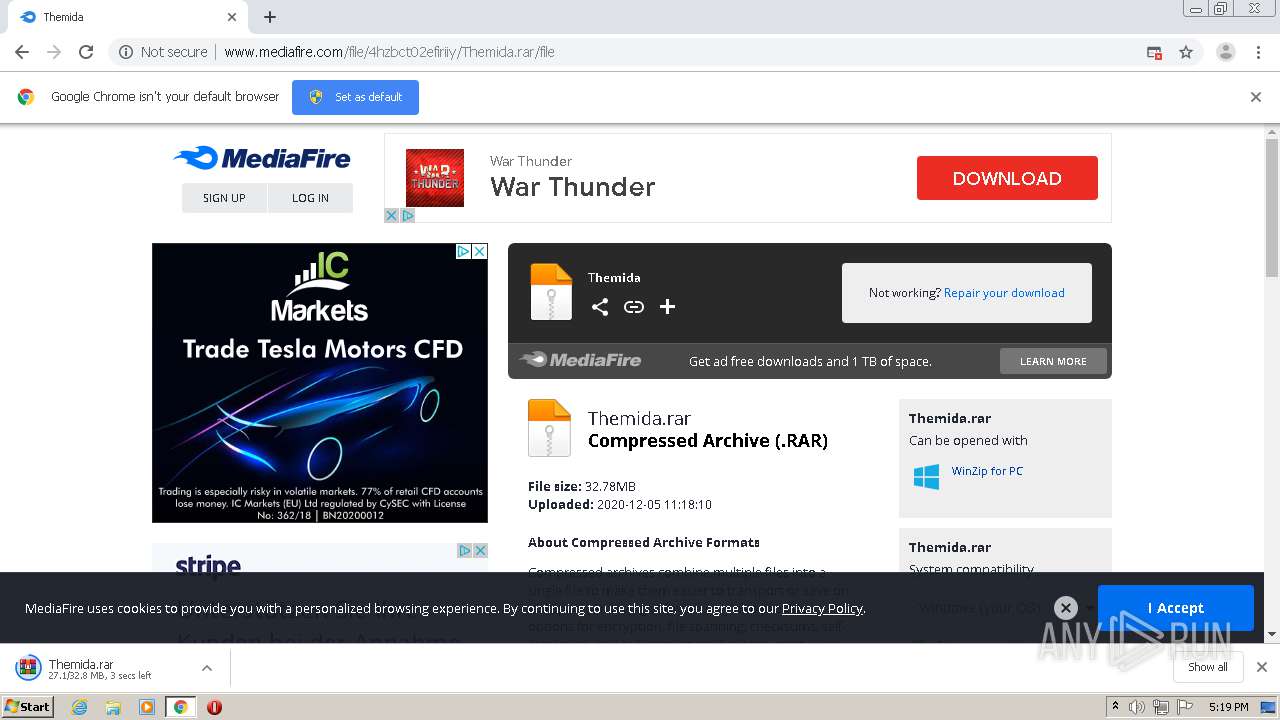Click the File size 32.78MB text
Image resolution: width=1280 pixels, height=720 pixels.
tap(582, 487)
